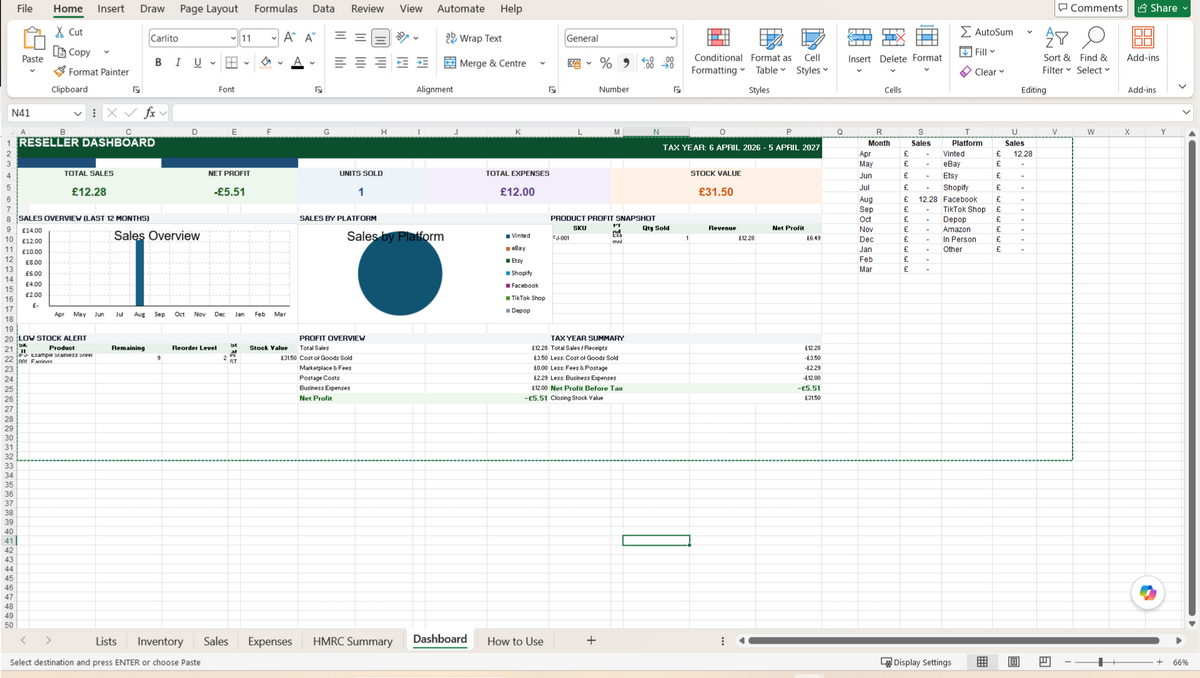Viewport: 1200px width, 678px height.
Task: Click Merge & Centre button
Action: 485,63
